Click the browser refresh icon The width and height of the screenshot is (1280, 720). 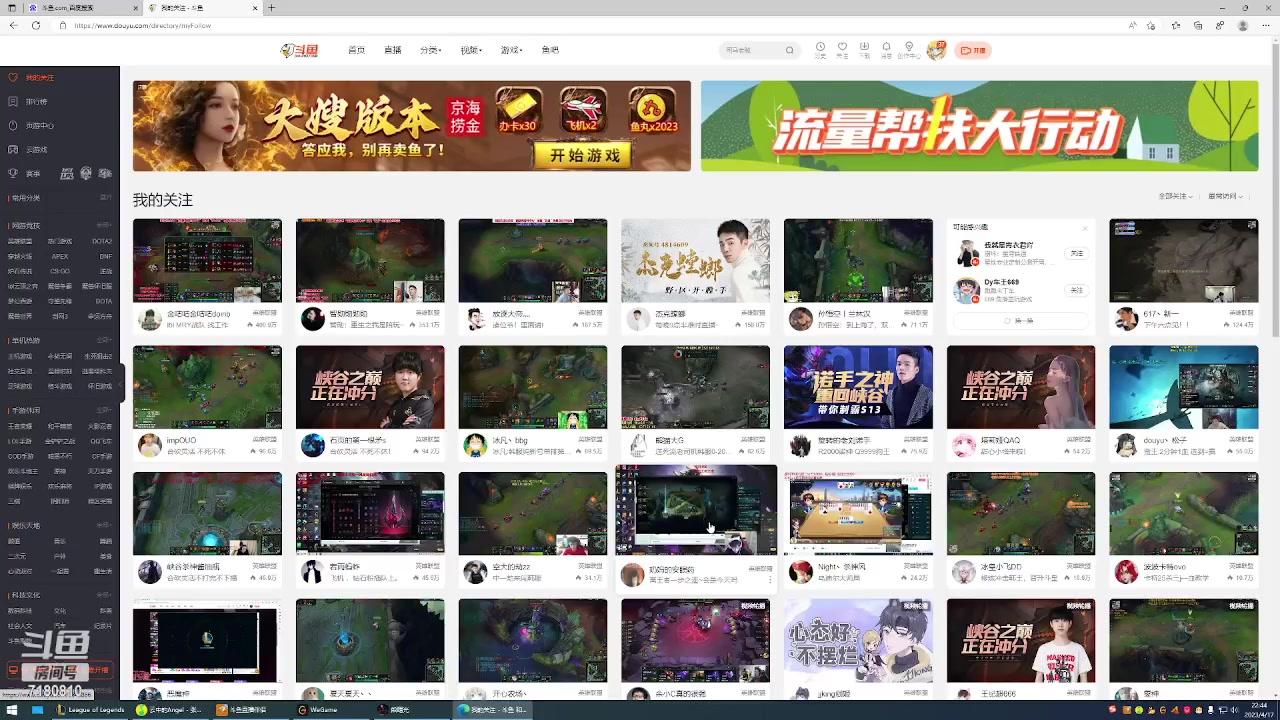[x=36, y=25]
